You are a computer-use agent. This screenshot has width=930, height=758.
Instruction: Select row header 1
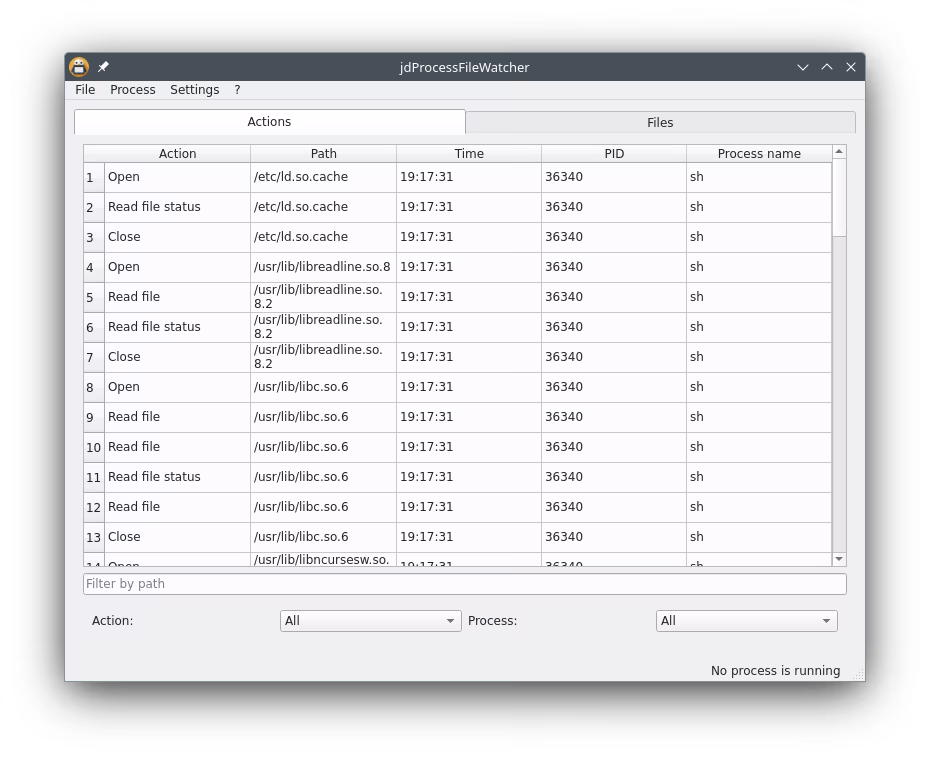click(x=94, y=177)
